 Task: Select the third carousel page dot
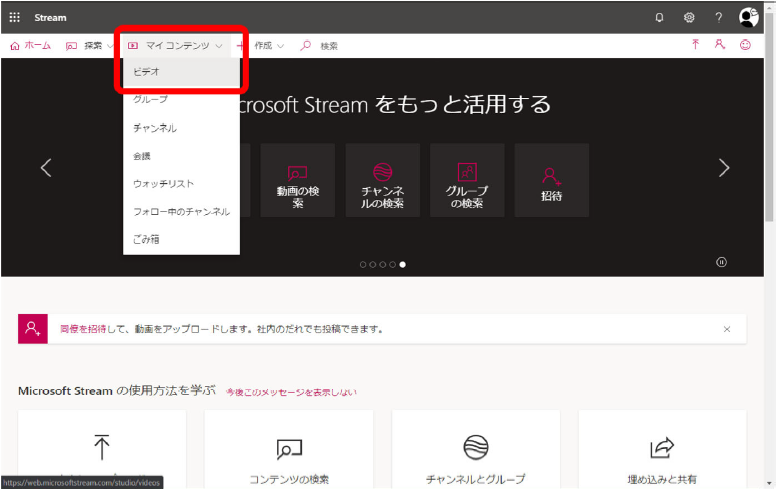(383, 265)
